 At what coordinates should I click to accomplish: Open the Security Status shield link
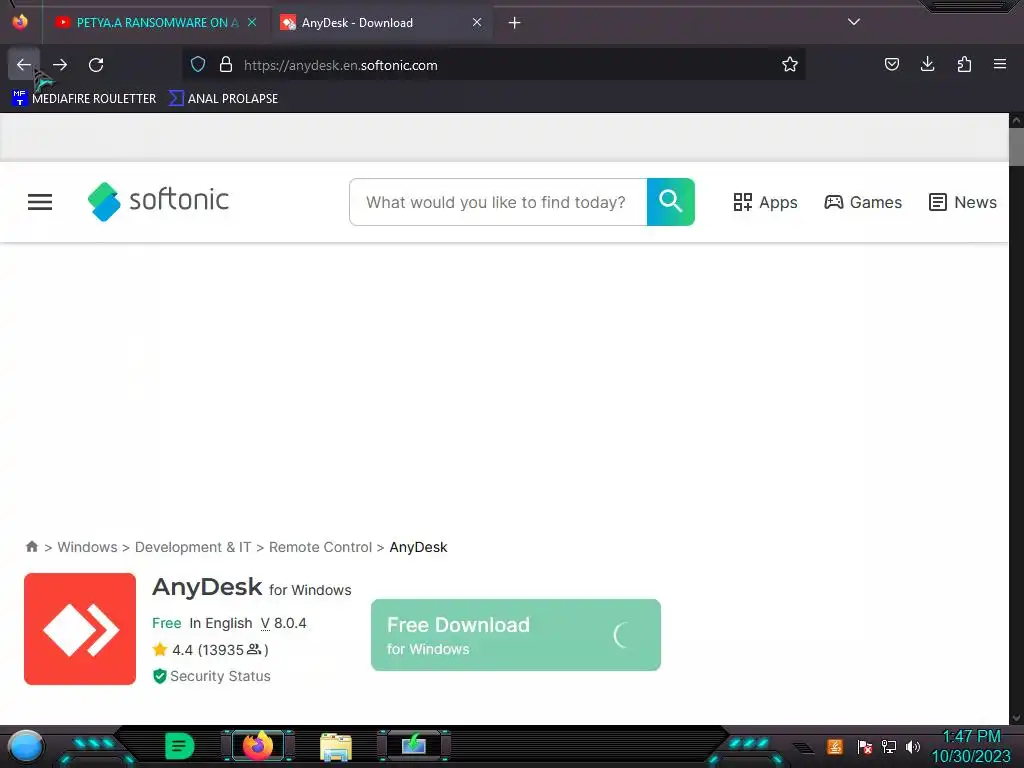click(x=212, y=676)
